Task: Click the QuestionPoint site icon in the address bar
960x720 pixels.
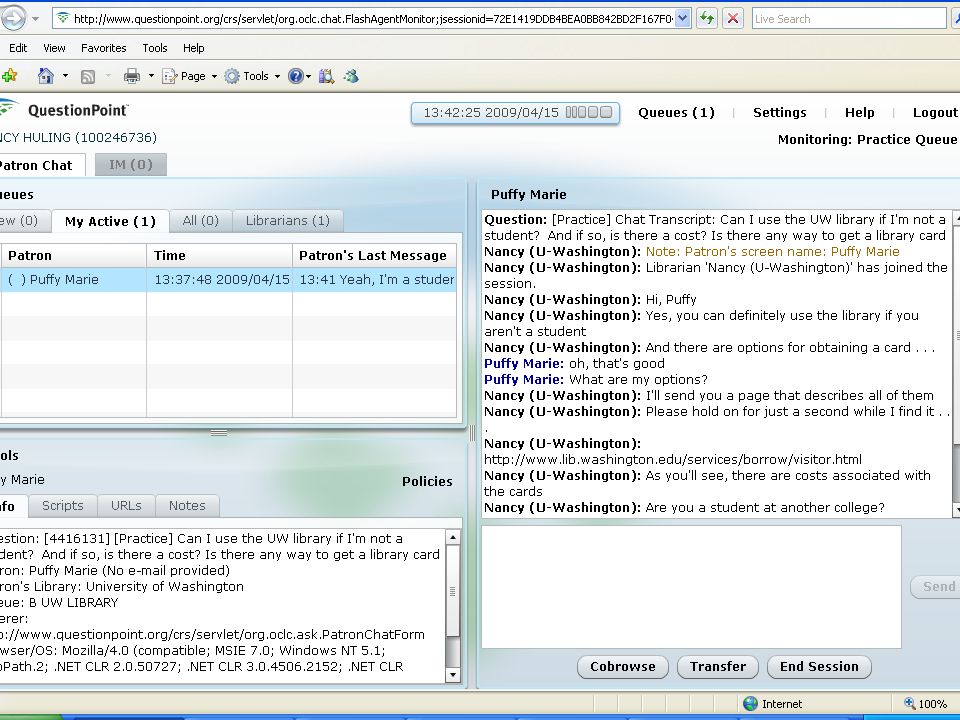Action: (x=62, y=18)
